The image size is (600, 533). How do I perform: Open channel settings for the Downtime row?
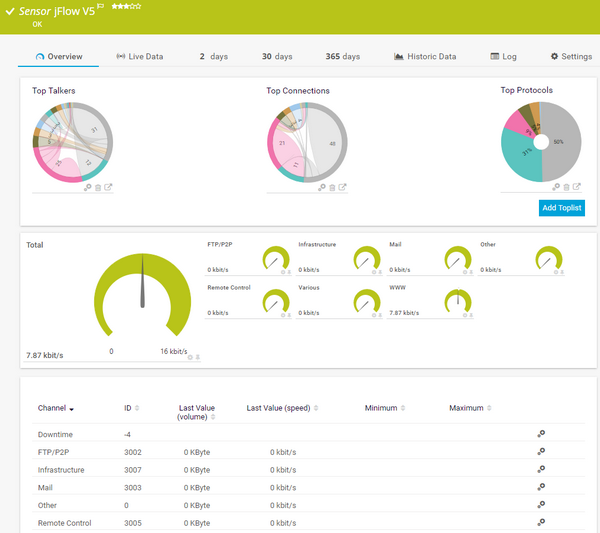541,434
